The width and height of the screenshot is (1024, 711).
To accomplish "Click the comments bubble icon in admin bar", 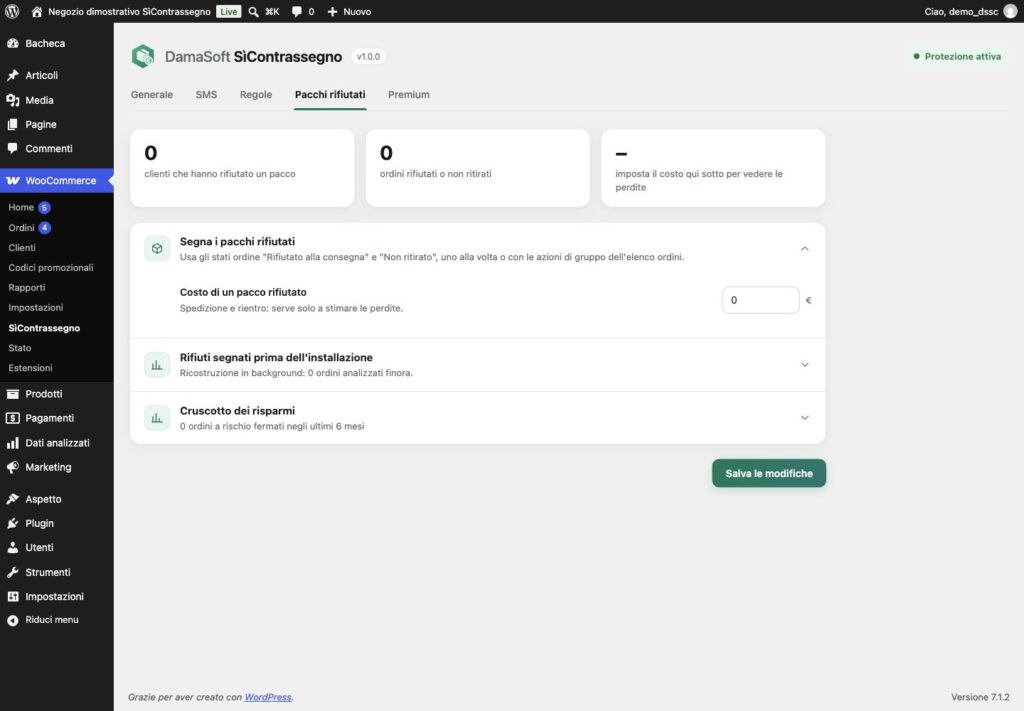I will [x=296, y=12].
